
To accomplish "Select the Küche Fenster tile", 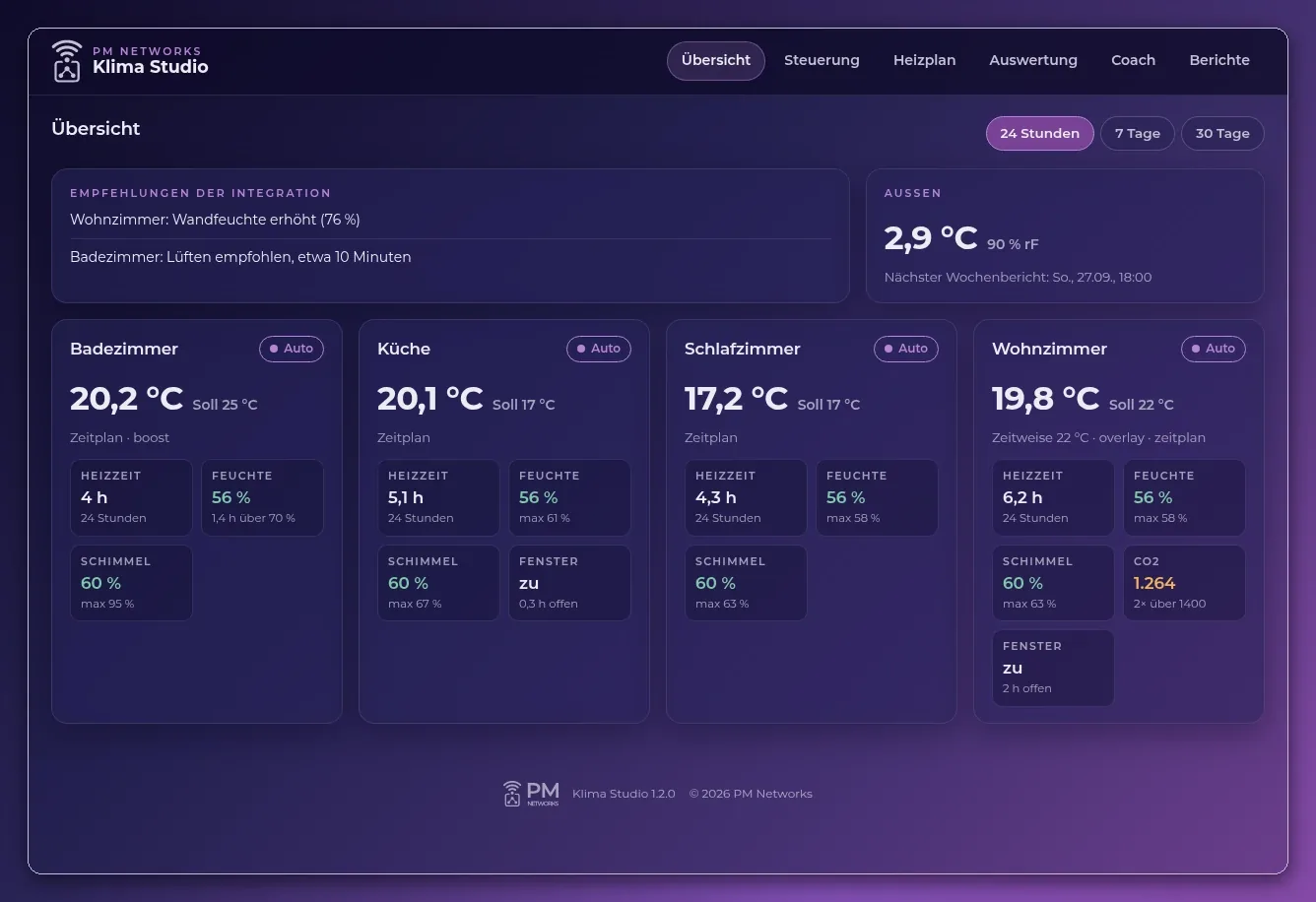I will 569,583.
